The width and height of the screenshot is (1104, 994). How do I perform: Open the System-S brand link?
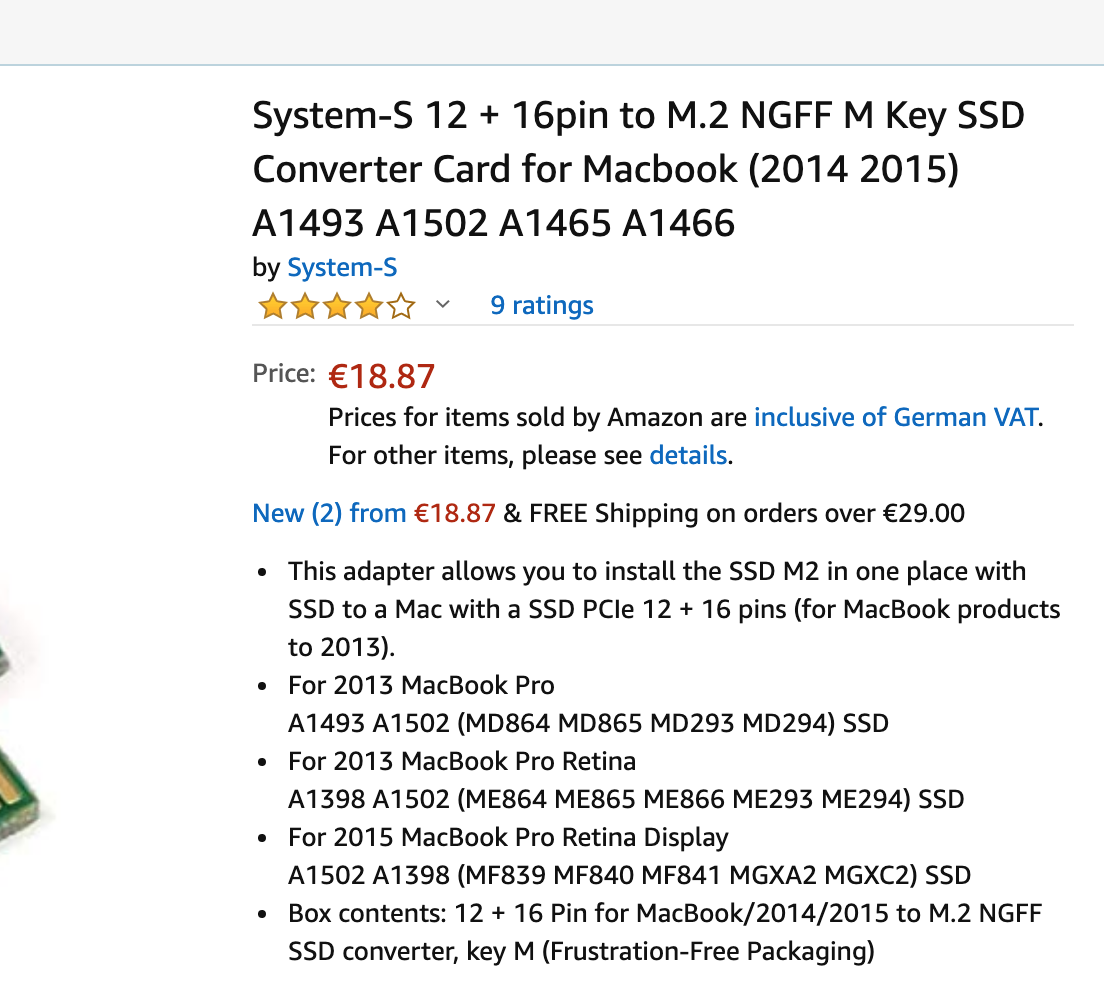(x=342, y=268)
